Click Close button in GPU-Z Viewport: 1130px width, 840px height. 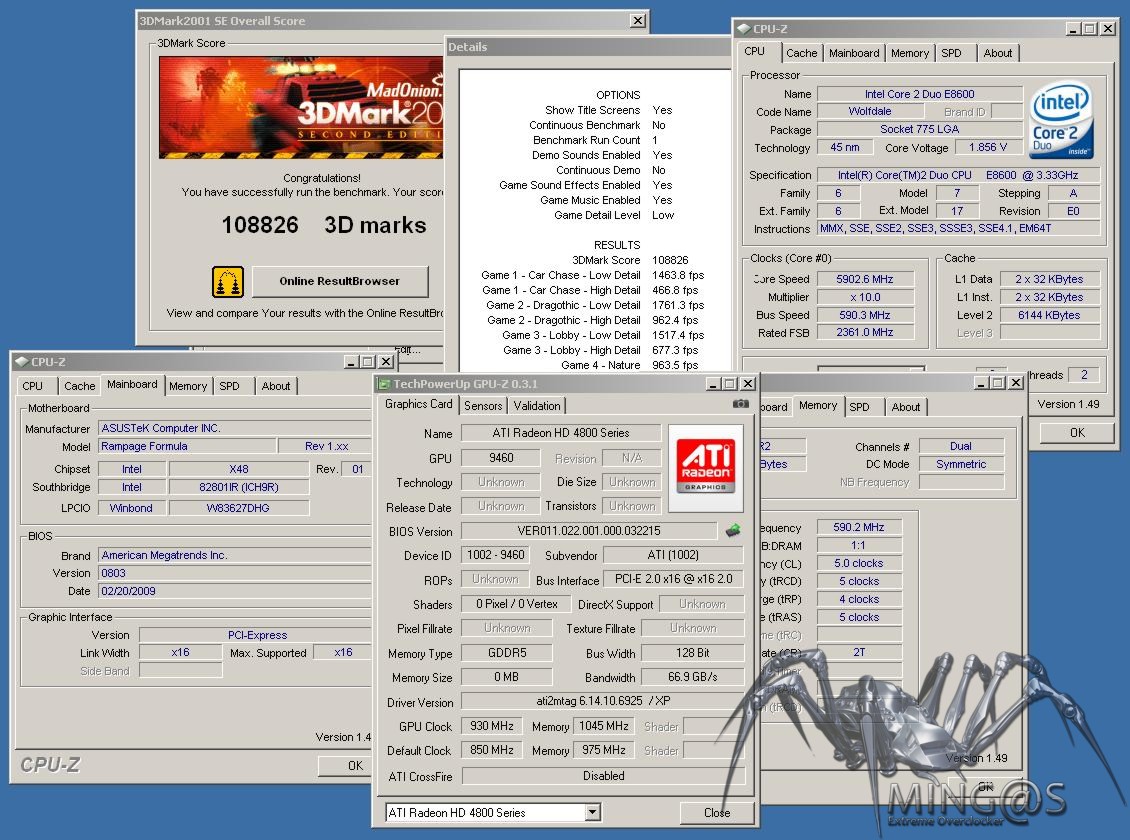pos(717,813)
